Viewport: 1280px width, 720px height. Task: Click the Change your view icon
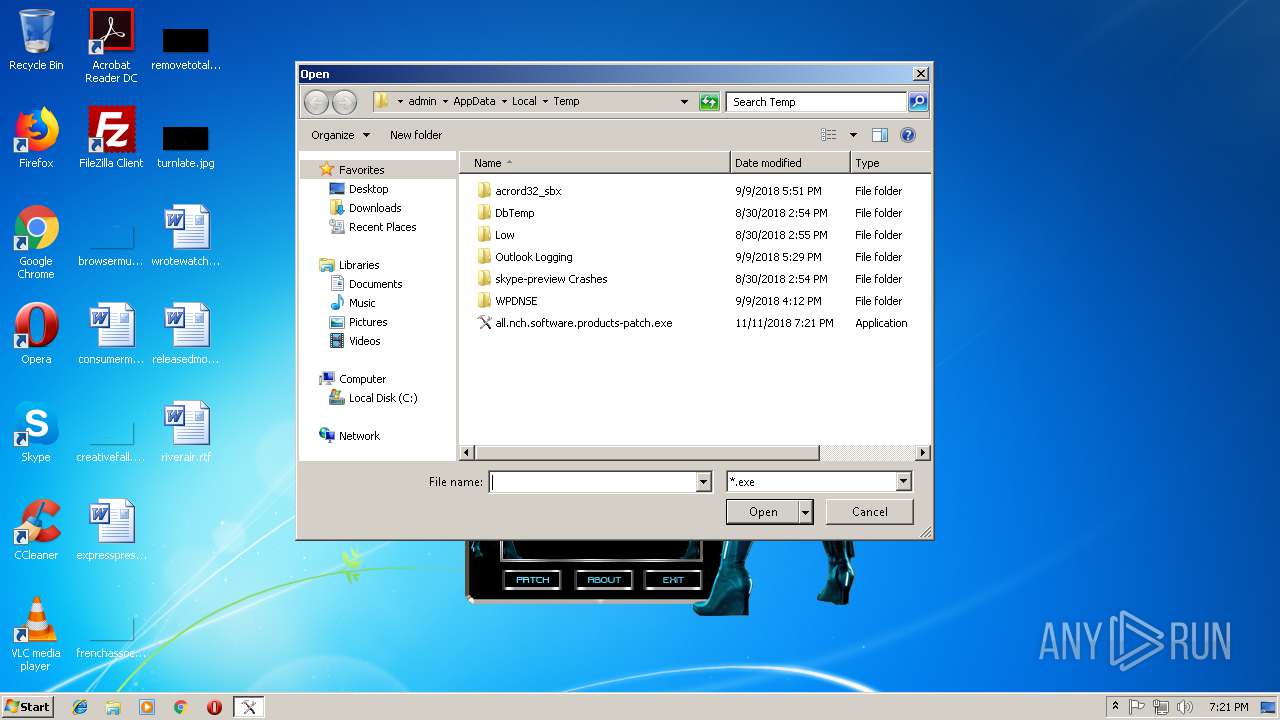(829, 135)
